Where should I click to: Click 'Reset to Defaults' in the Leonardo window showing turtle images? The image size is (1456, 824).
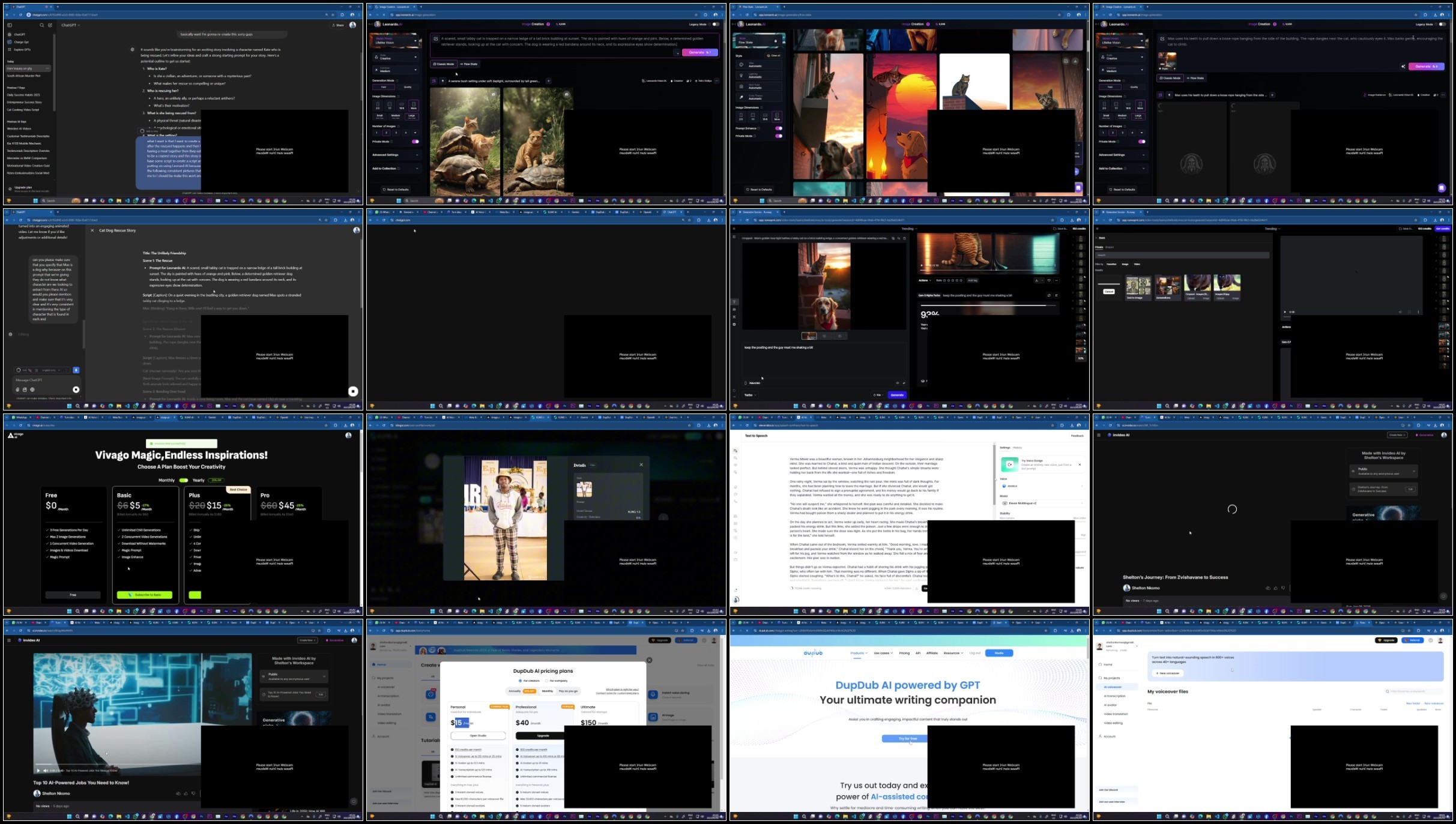click(x=396, y=189)
